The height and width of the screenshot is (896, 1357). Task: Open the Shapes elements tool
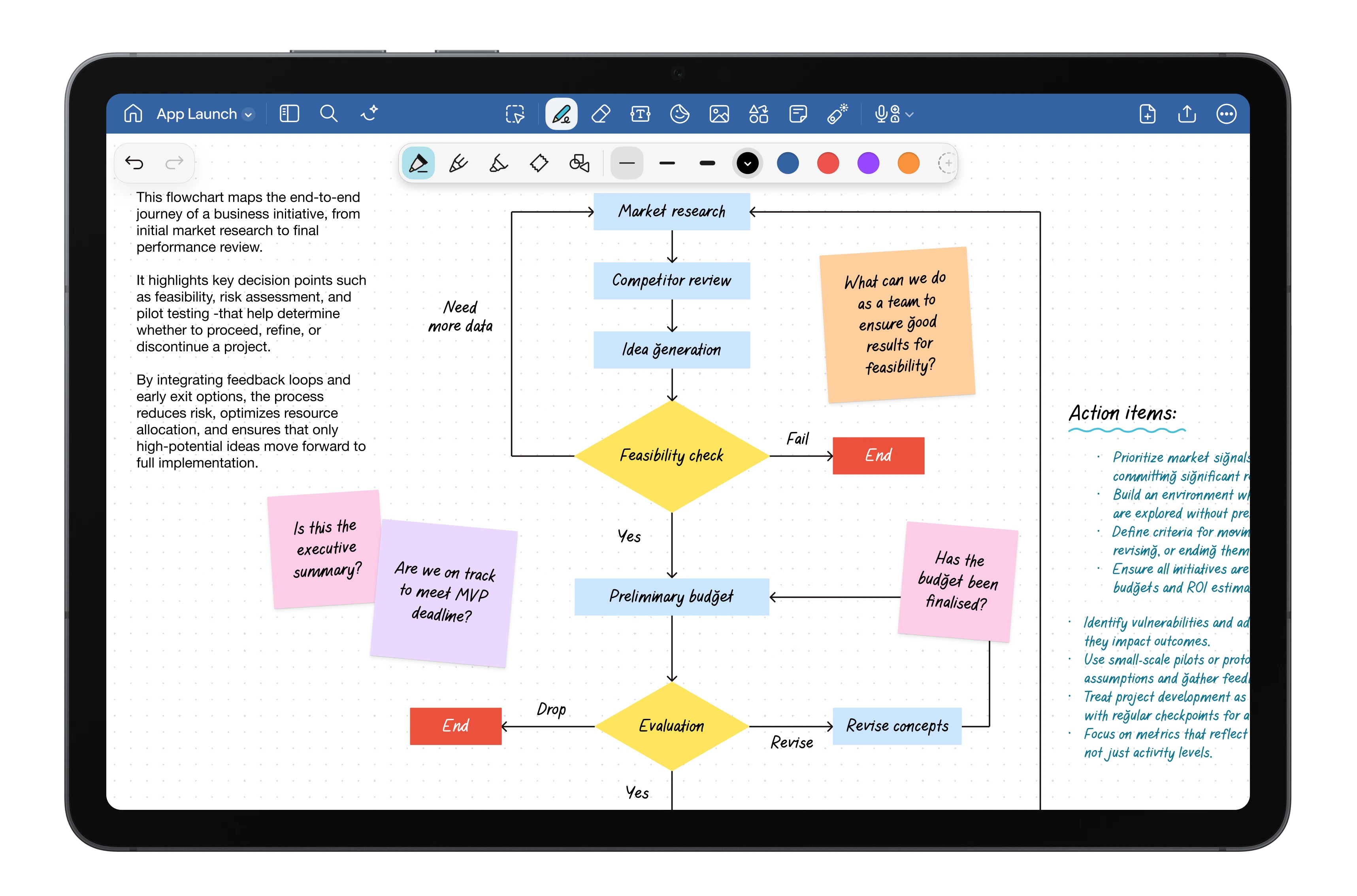758,114
